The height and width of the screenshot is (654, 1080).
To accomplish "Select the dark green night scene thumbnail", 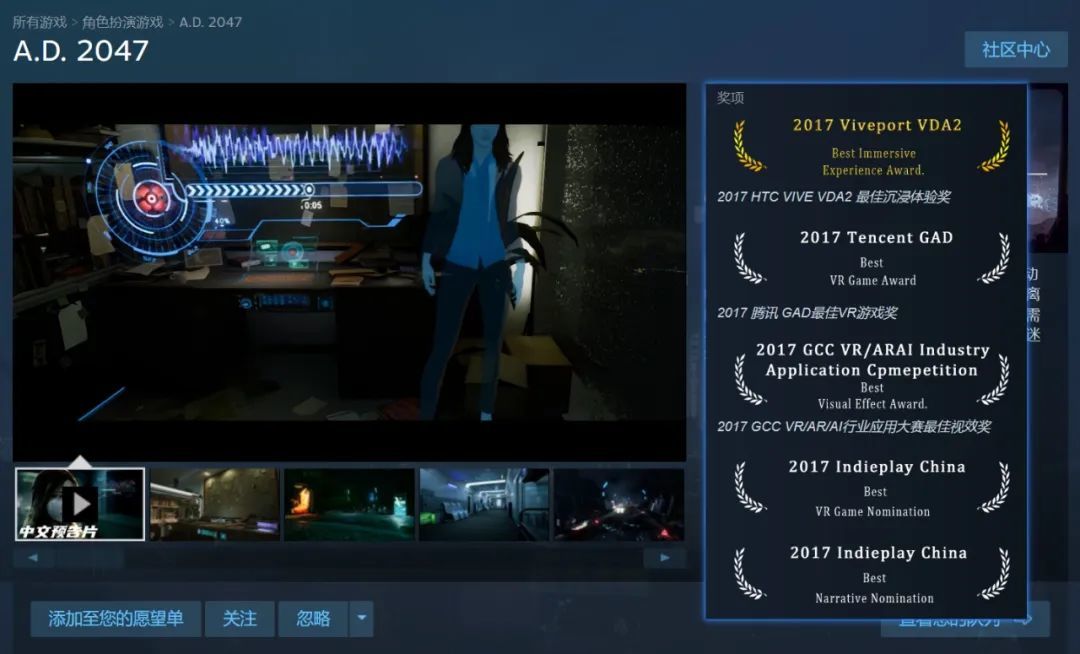I will 349,505.
